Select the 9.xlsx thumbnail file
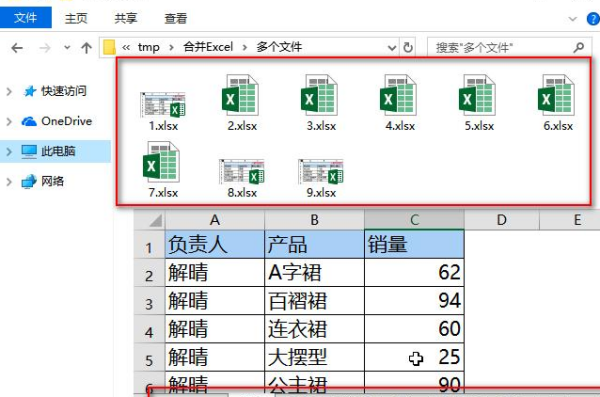Image resolution: width=600 pixels, height=397 pixels. coord(321,172)
